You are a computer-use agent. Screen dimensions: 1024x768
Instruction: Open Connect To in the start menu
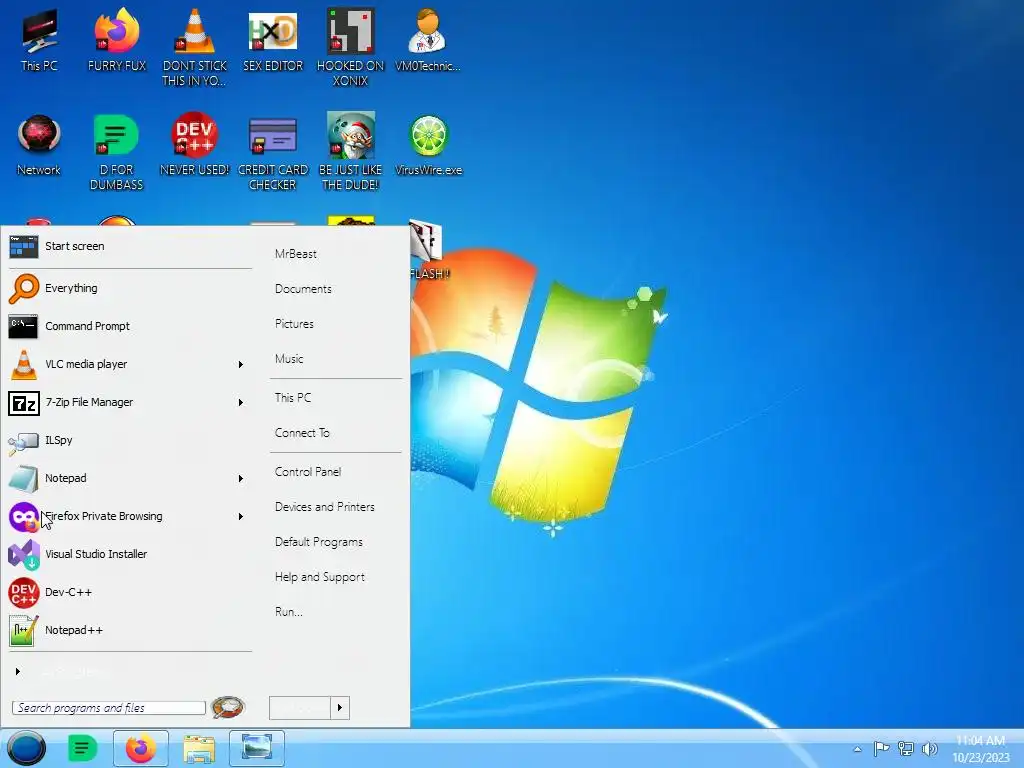pos(302,433)
